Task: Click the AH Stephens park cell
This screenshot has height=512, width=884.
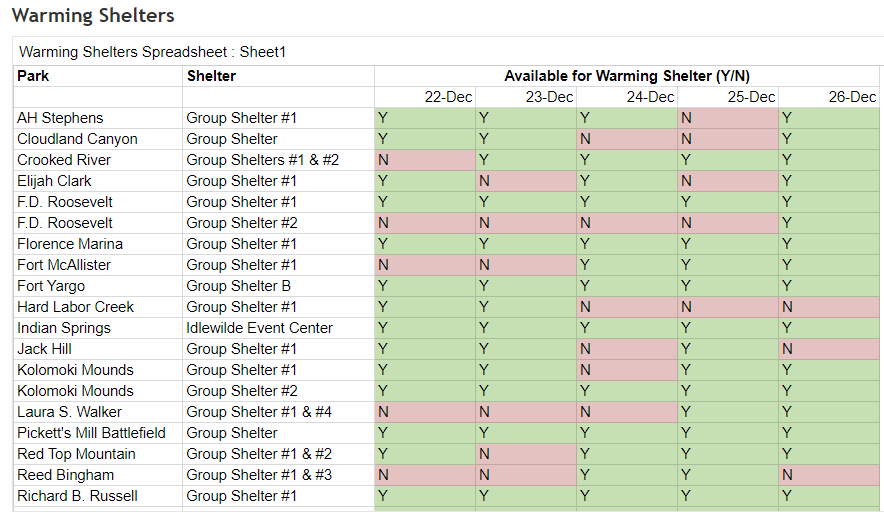Action: pyautogui.click(x=98, y=118)
